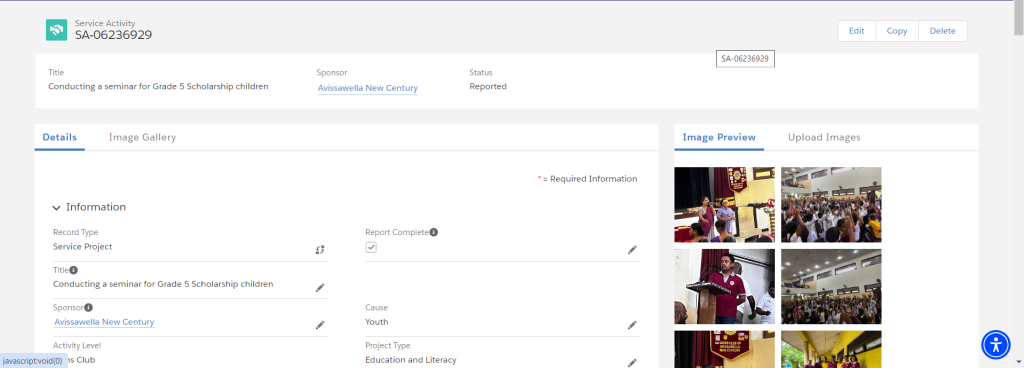Click the scrollbar down arrow
Viewport: 1024px width, 368px height.
1018,361
